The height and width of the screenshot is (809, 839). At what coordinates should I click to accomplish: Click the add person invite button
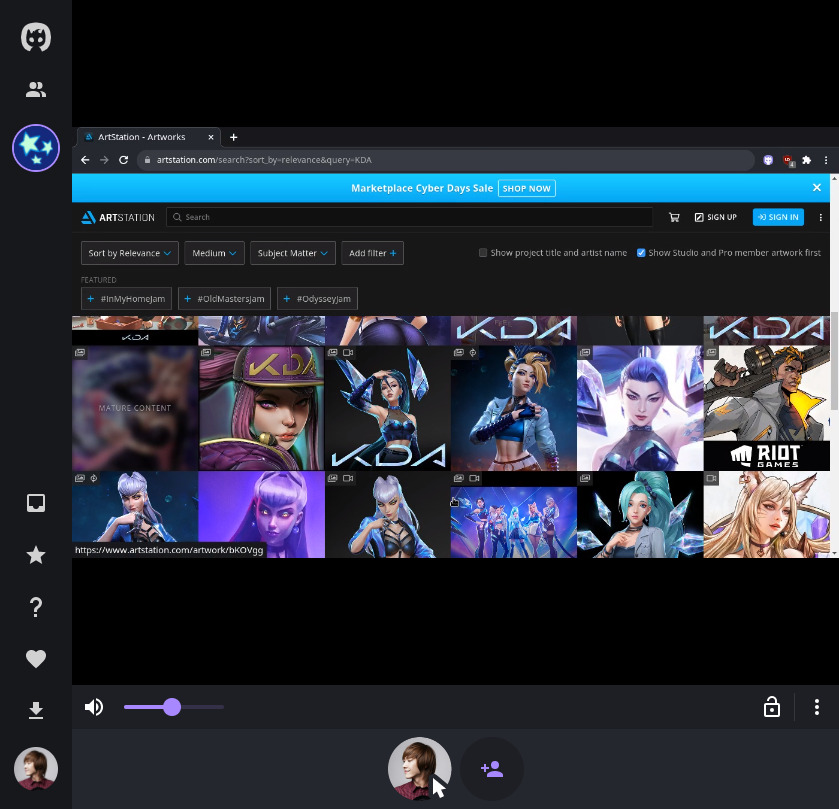(x=492, y=769)
